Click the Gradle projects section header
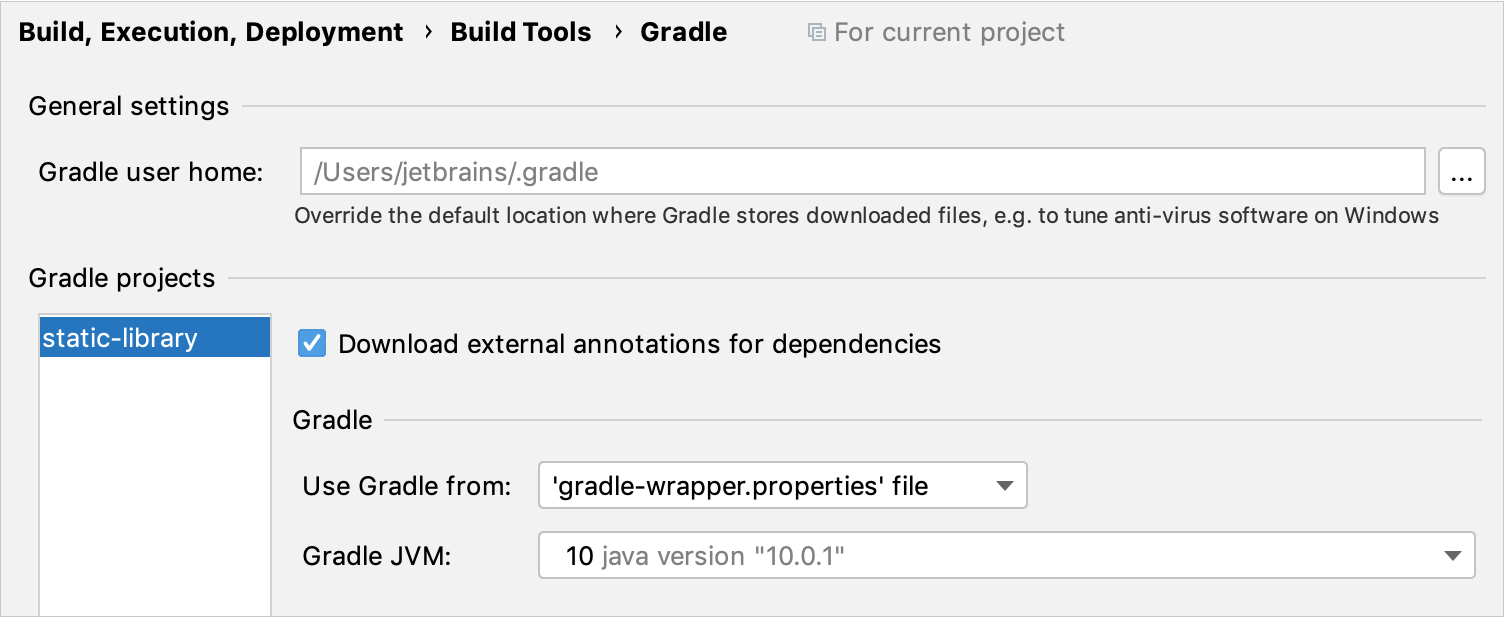 [121, 278]
